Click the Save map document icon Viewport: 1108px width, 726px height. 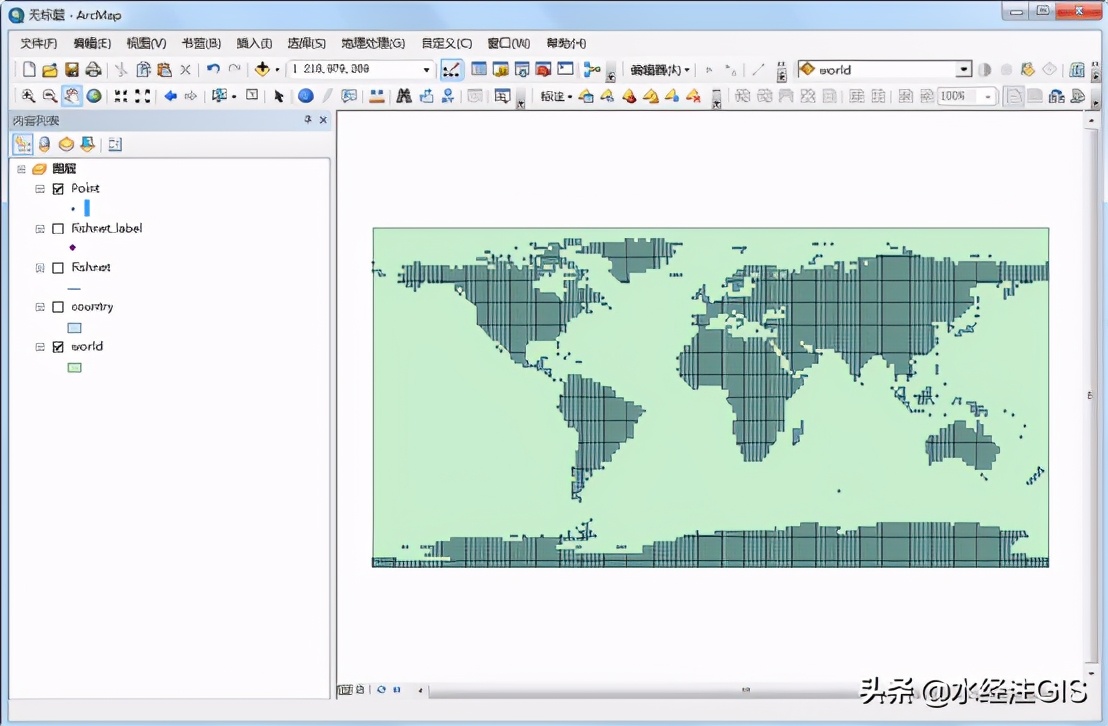pos(72,70)
